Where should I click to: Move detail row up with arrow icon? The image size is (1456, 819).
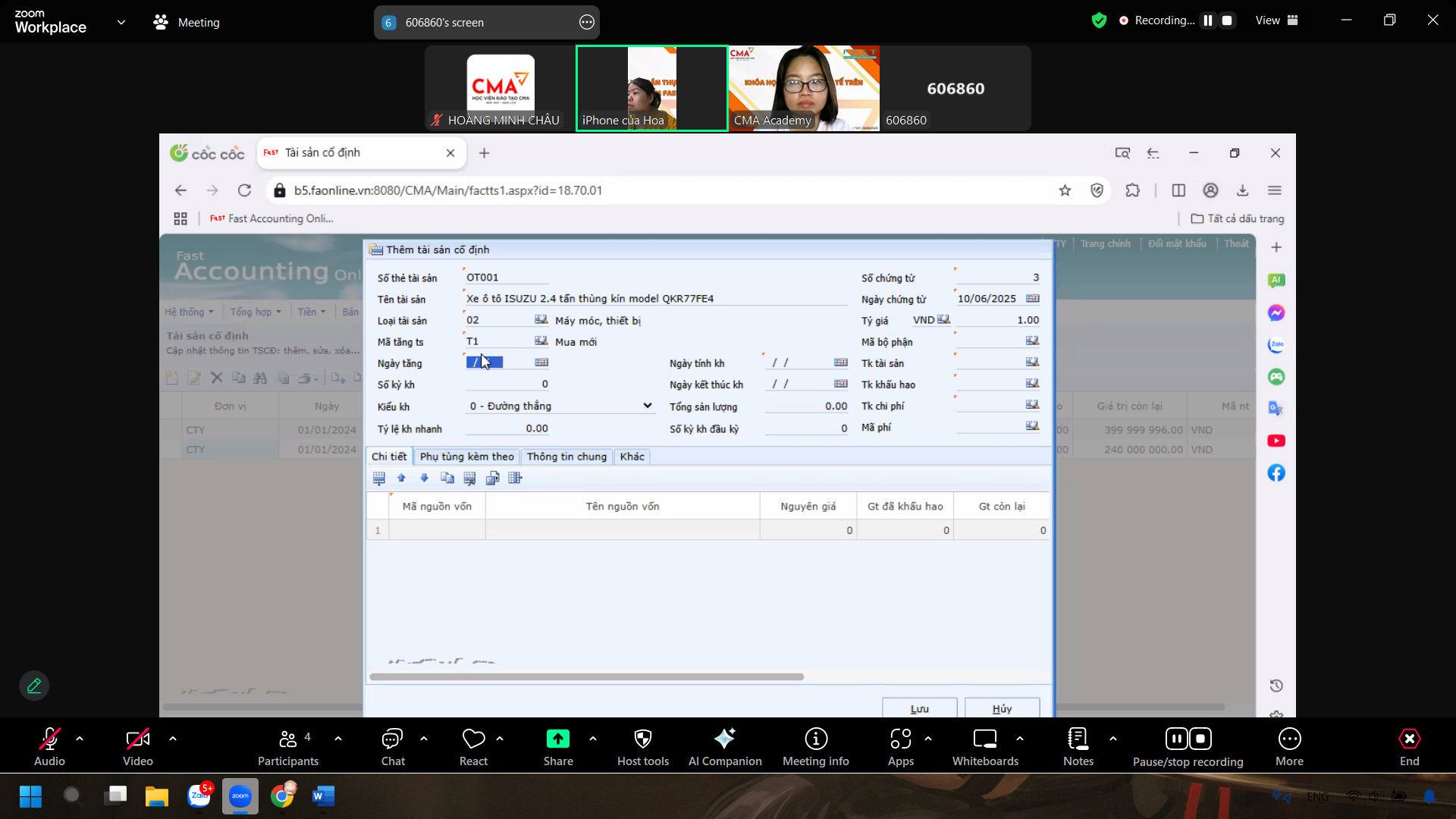tap(402, 478)
